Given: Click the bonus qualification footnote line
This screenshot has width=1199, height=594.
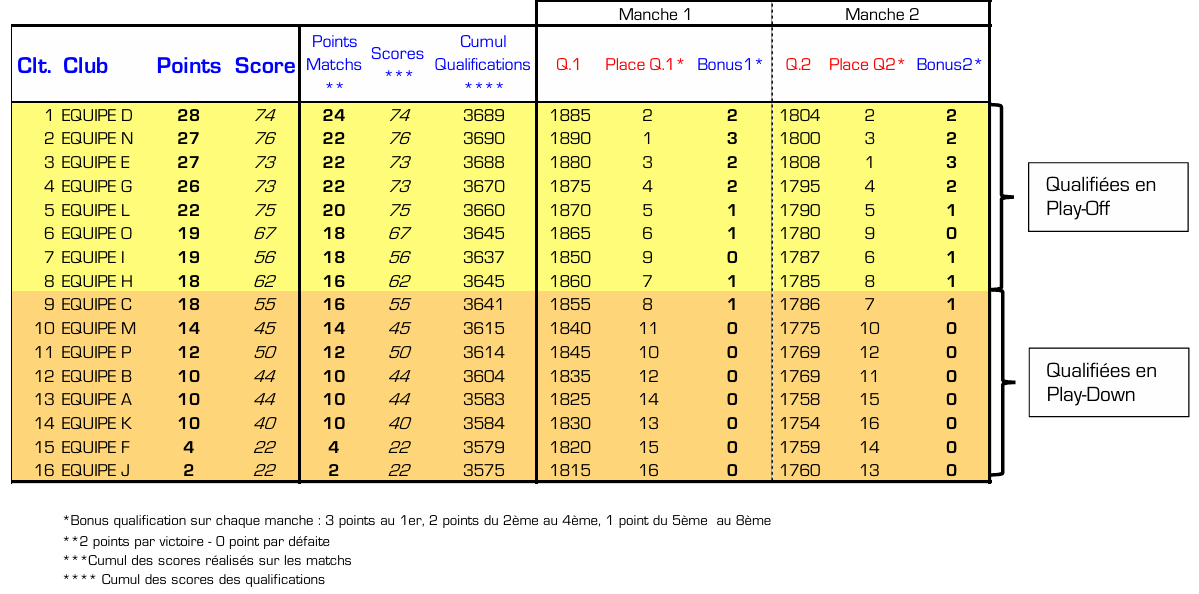Looking at the screenshot, I should coord(417,521).
